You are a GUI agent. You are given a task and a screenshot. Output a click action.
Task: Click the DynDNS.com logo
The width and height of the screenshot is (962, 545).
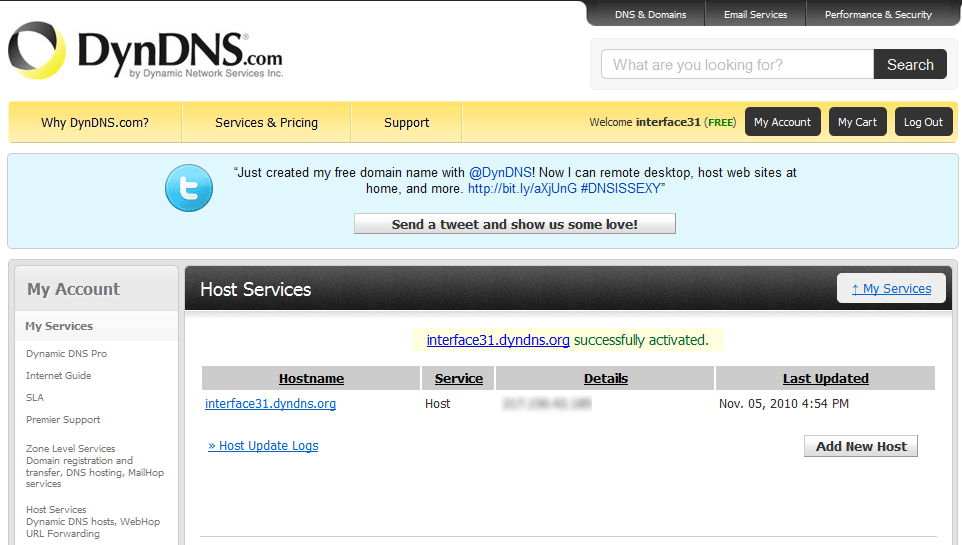pos(145,52)
